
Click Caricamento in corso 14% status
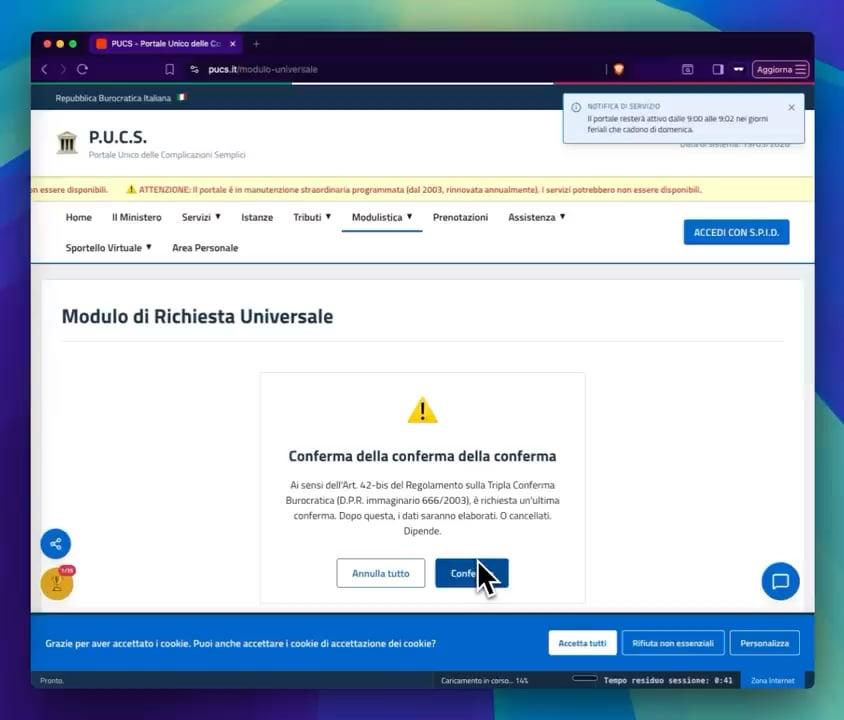(484, 681)
